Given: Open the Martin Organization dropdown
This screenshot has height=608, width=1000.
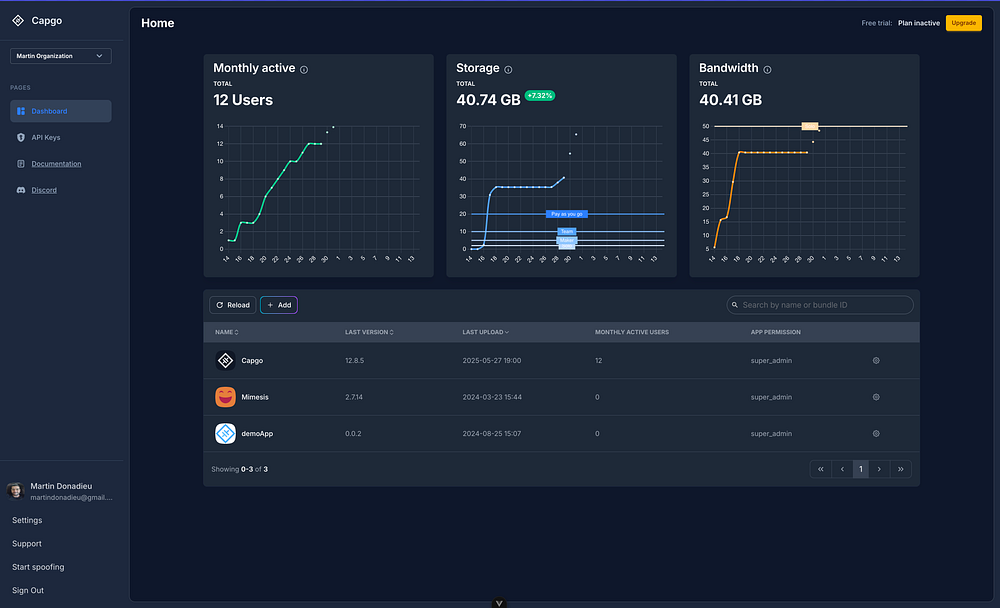Looking at the screenshot, I should 61,56.
